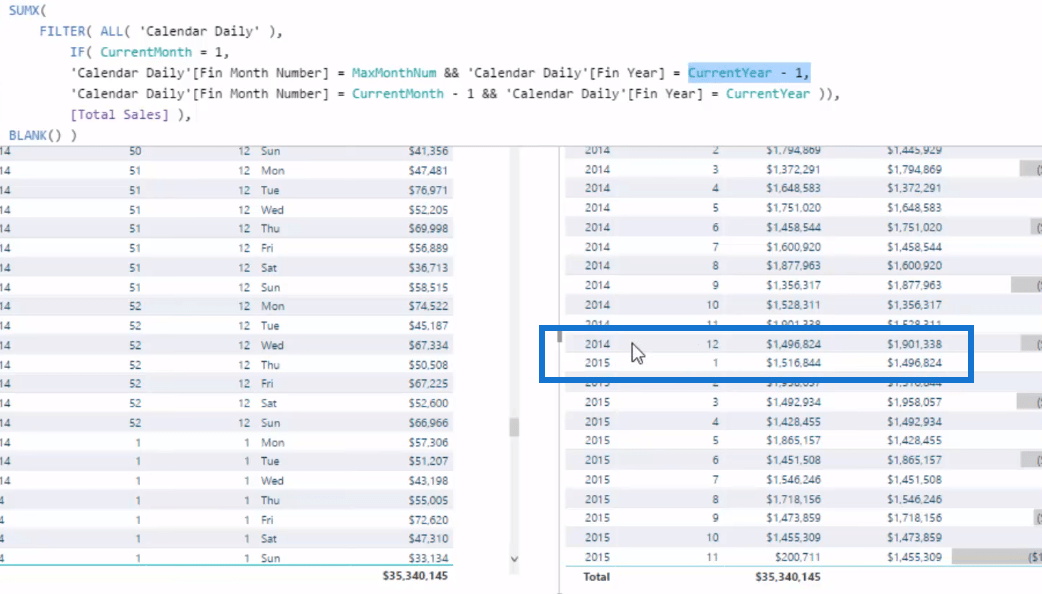Select the $1,877,963 sales in 2014 month 8 row
The image size is (1042, 594).
click(793, 266)
